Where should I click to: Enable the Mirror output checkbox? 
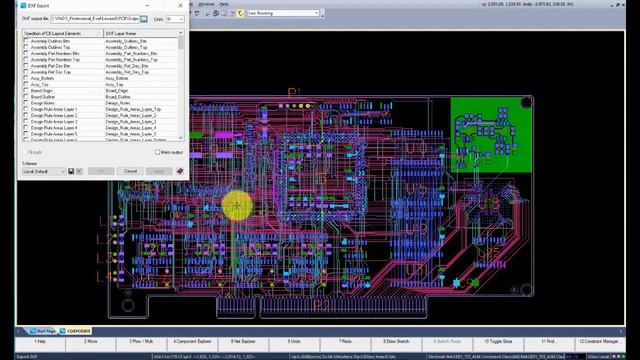(157, 152)
